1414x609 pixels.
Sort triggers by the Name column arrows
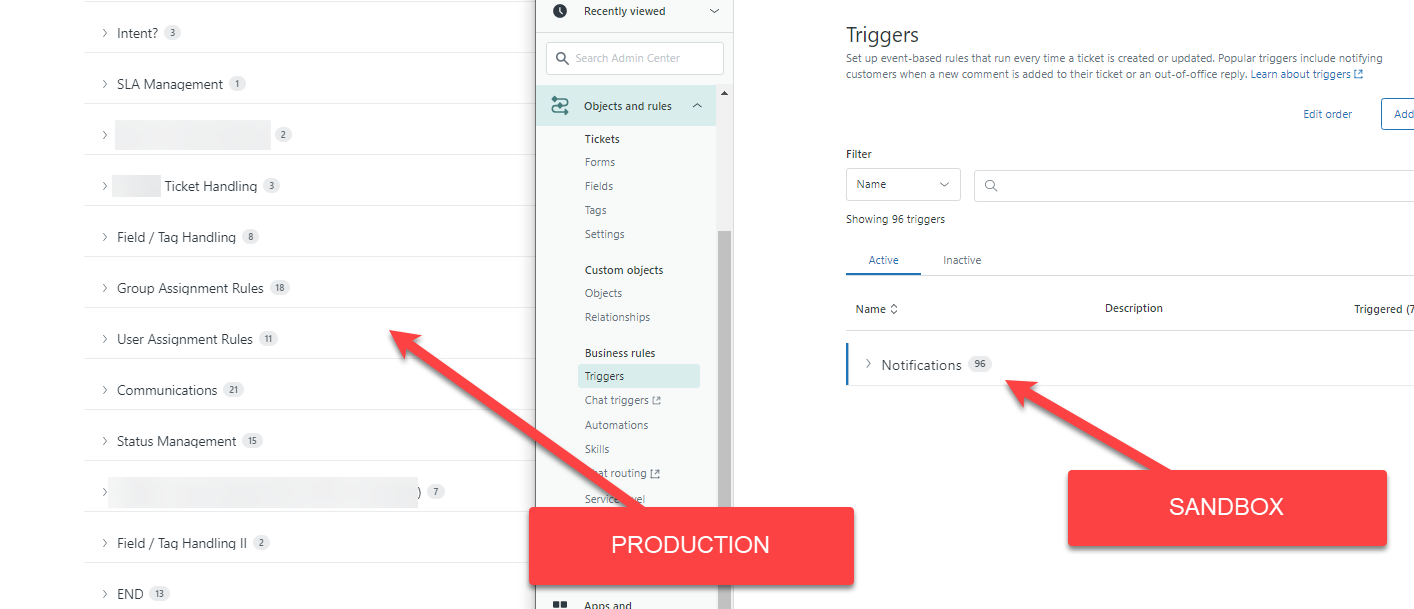coord(894,310)
